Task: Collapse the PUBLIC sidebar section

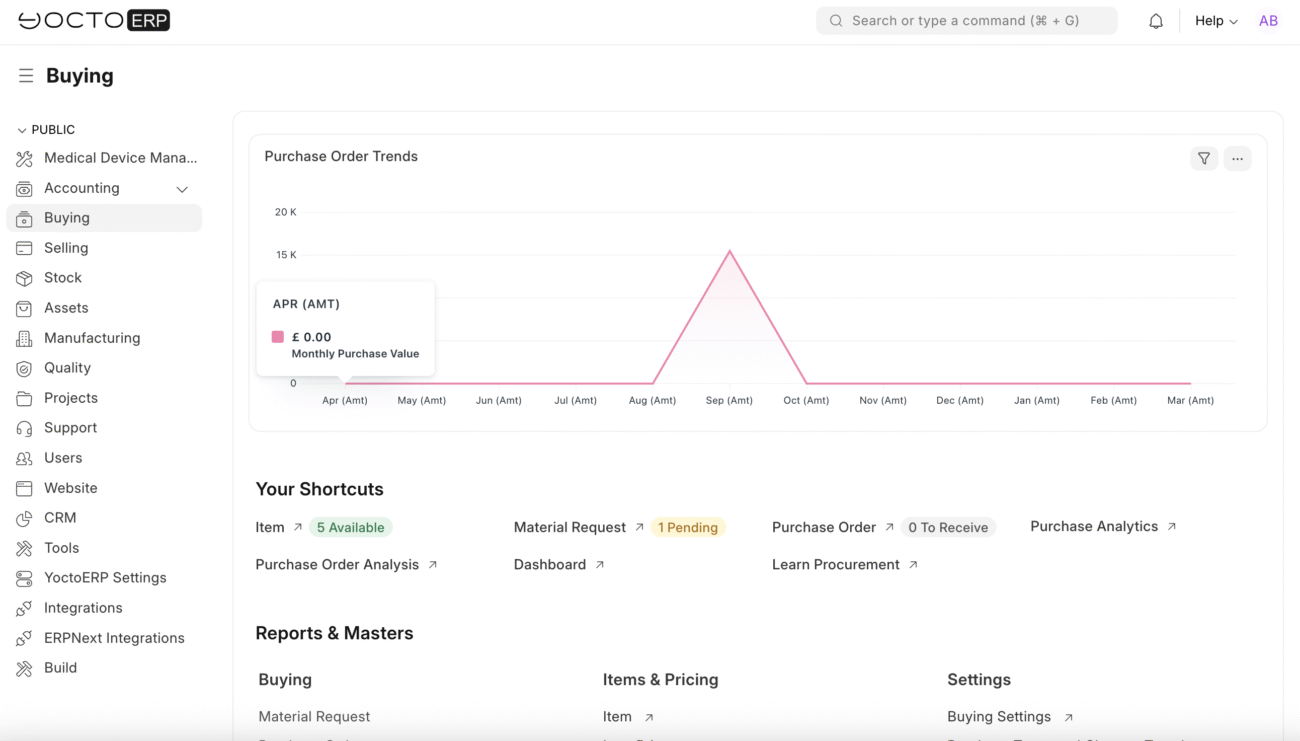Action: coord(22,130)
